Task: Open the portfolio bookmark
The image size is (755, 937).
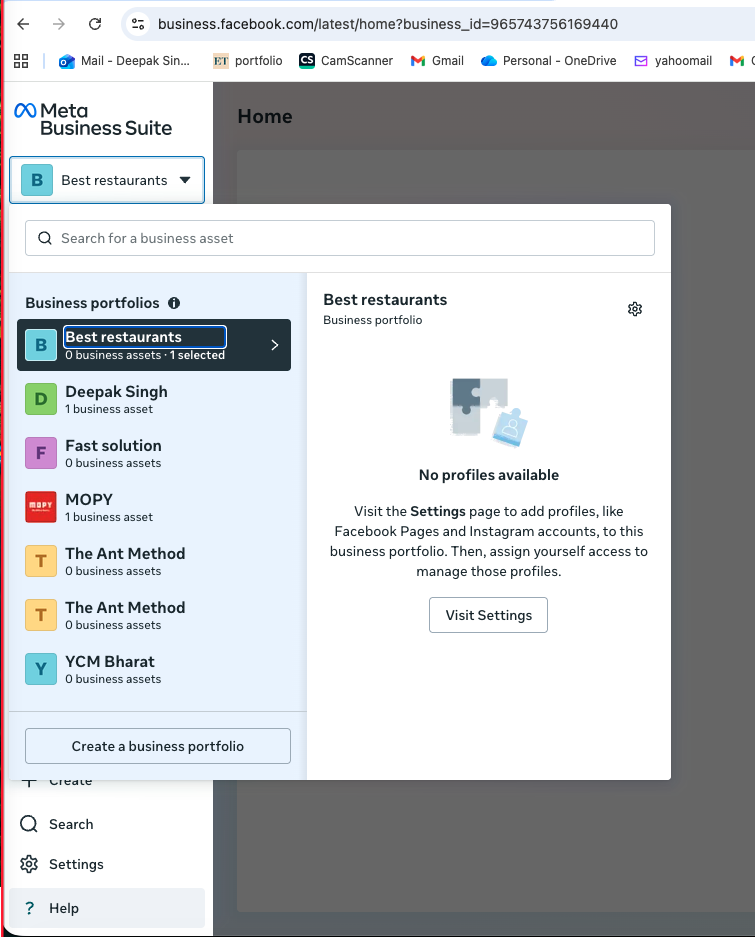Action: tap(247, 61)
